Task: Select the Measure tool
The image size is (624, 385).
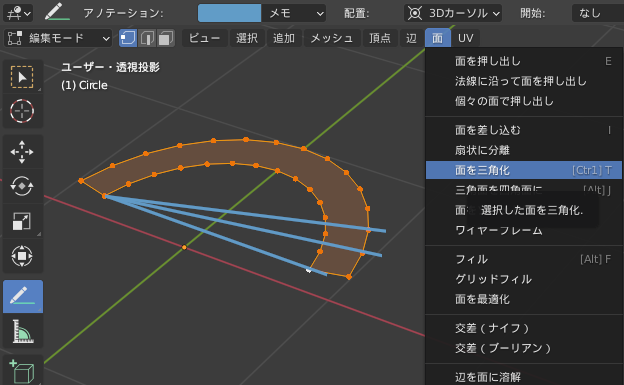Action: click(22, 331)
